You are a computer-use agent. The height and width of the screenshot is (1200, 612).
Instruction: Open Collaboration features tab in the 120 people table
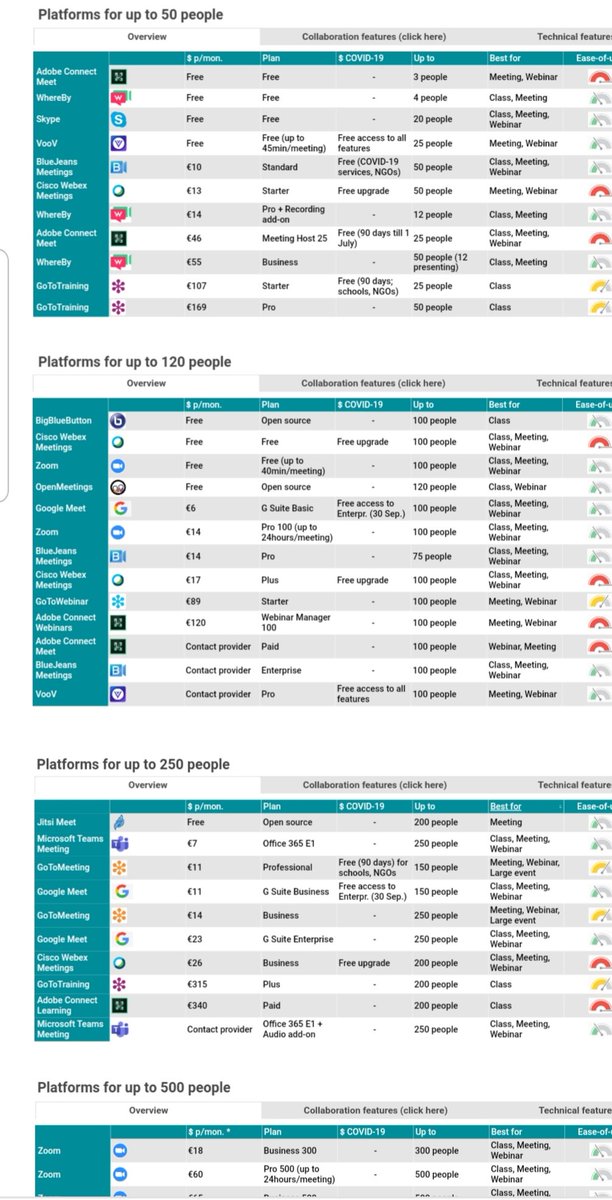pyautogui.click(x=373, y=383)
